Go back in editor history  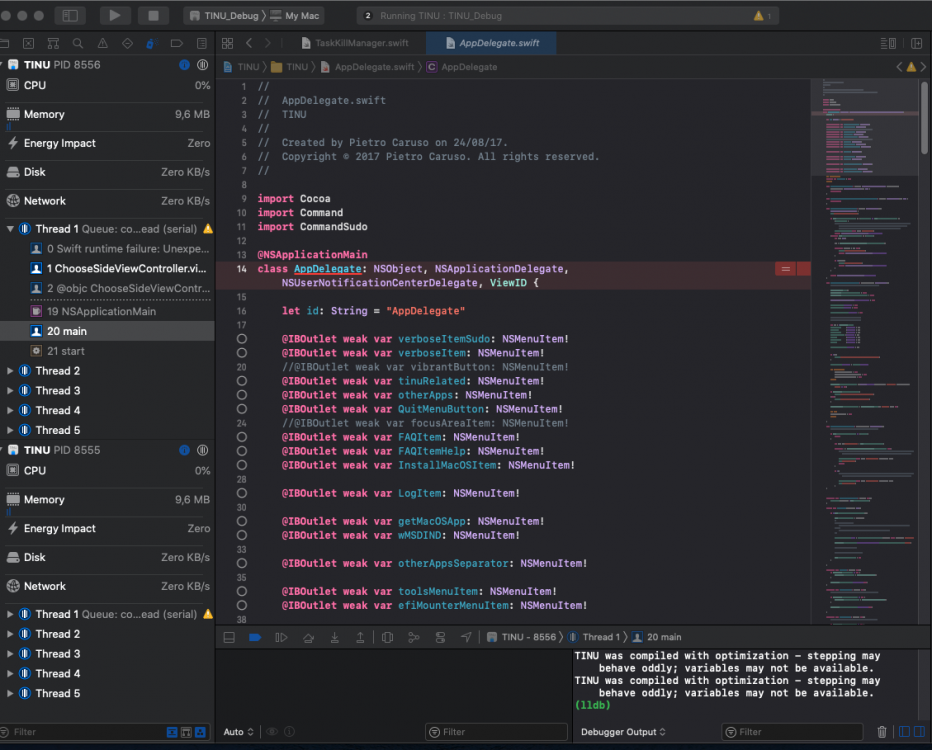[x=249, y=43]
